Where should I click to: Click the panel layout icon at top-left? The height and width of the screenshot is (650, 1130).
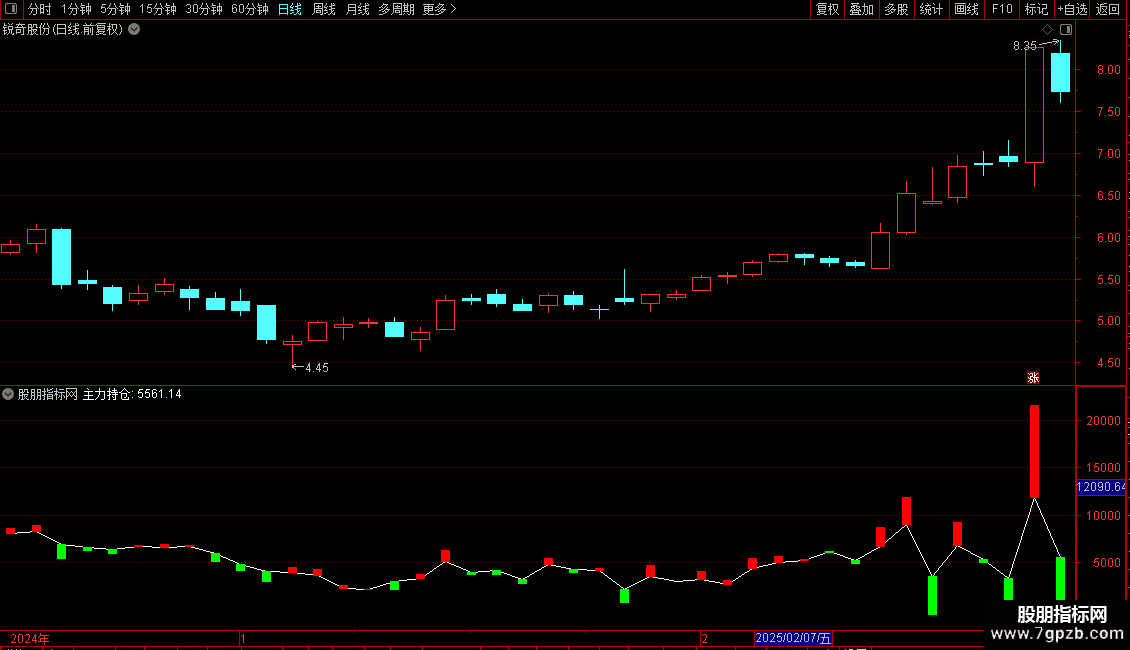coord(11,9)
